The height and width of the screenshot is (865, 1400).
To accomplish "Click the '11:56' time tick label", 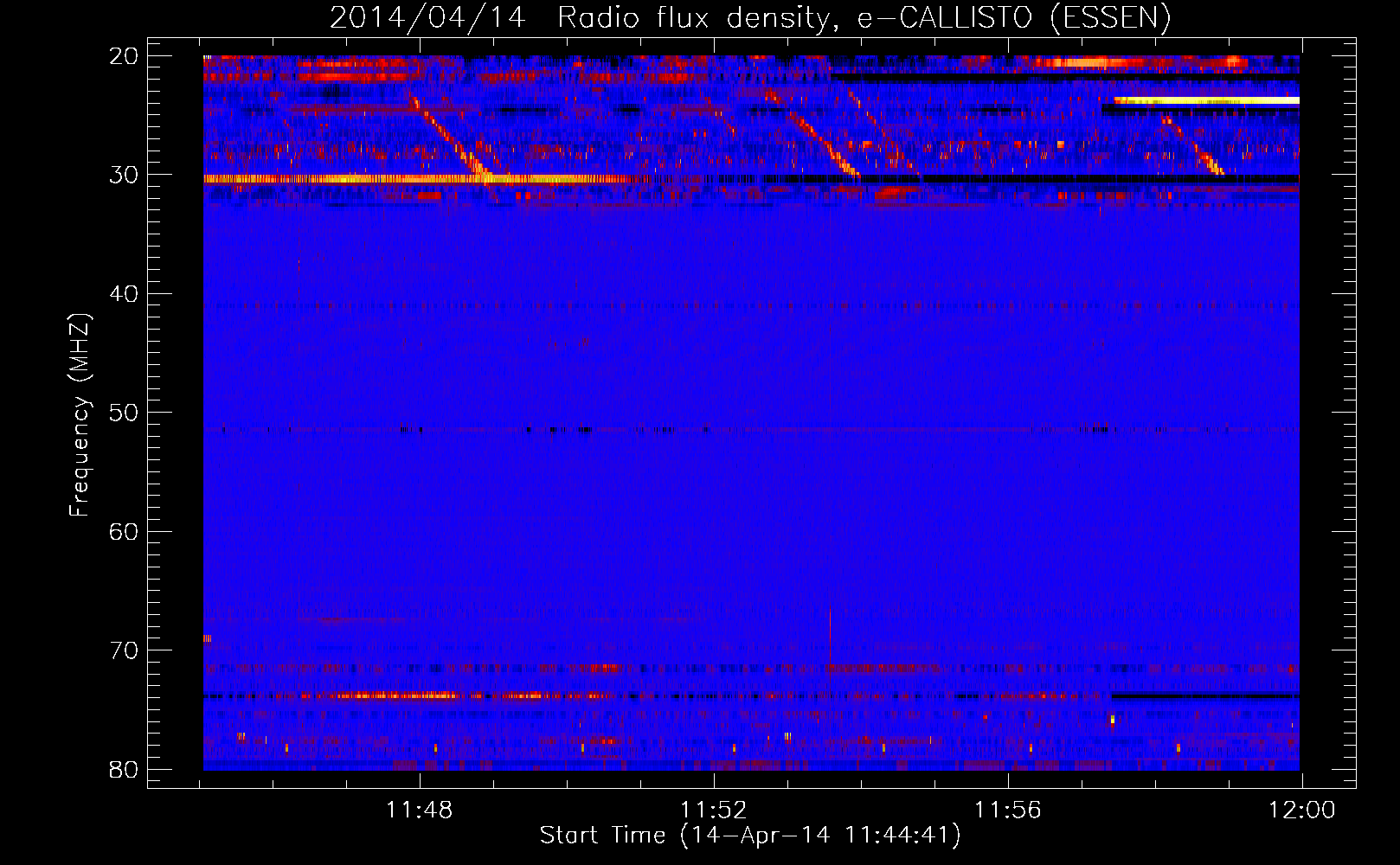I will tap(1008, 811).
